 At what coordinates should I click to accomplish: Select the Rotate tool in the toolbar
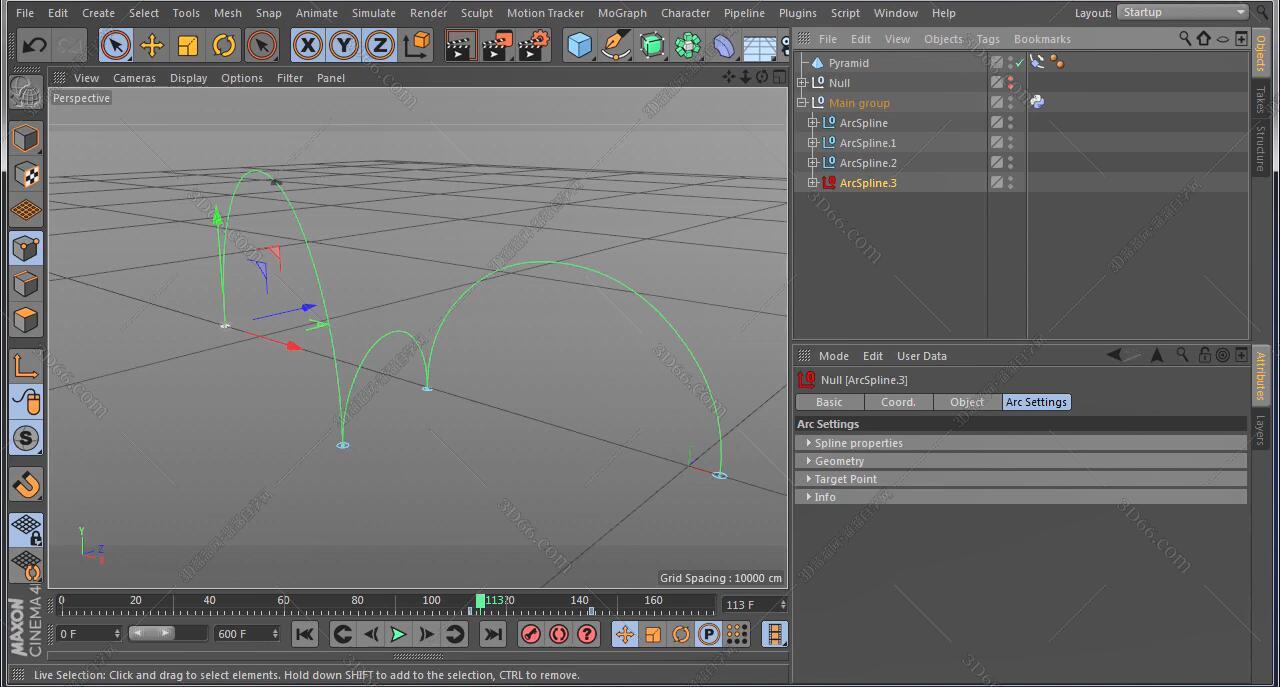[x=223, y=45]
